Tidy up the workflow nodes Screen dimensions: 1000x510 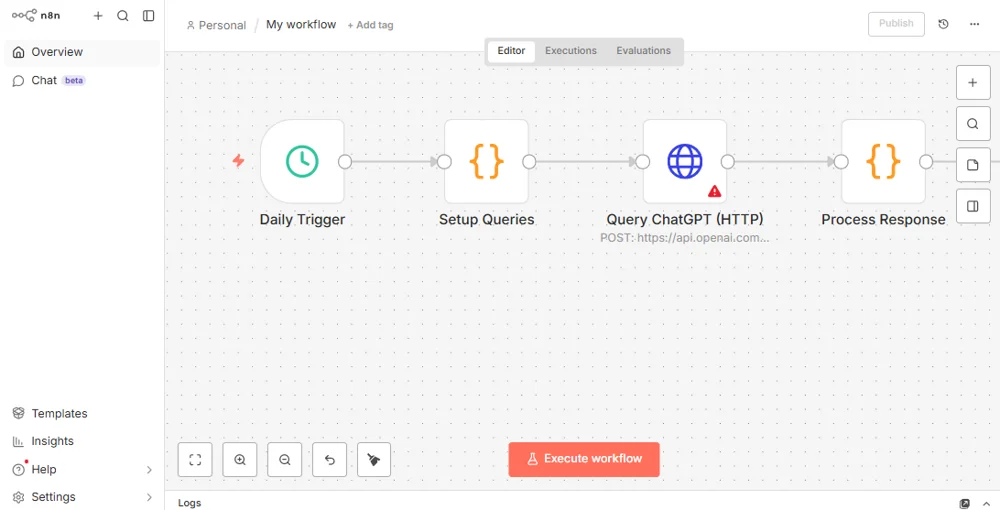pyautogui.click(x=374, y=460)
